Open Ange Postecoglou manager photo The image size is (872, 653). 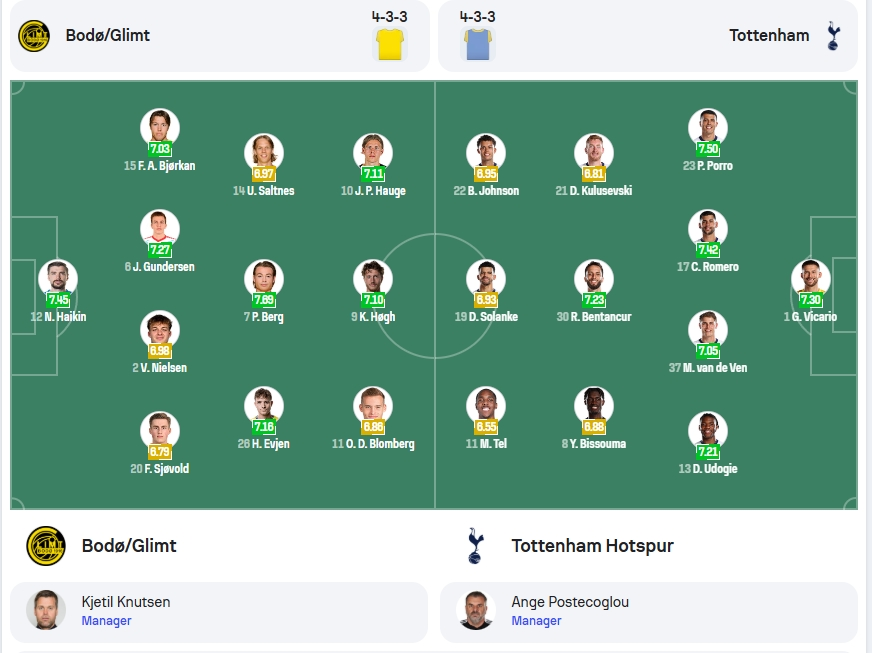pos(476,610)
